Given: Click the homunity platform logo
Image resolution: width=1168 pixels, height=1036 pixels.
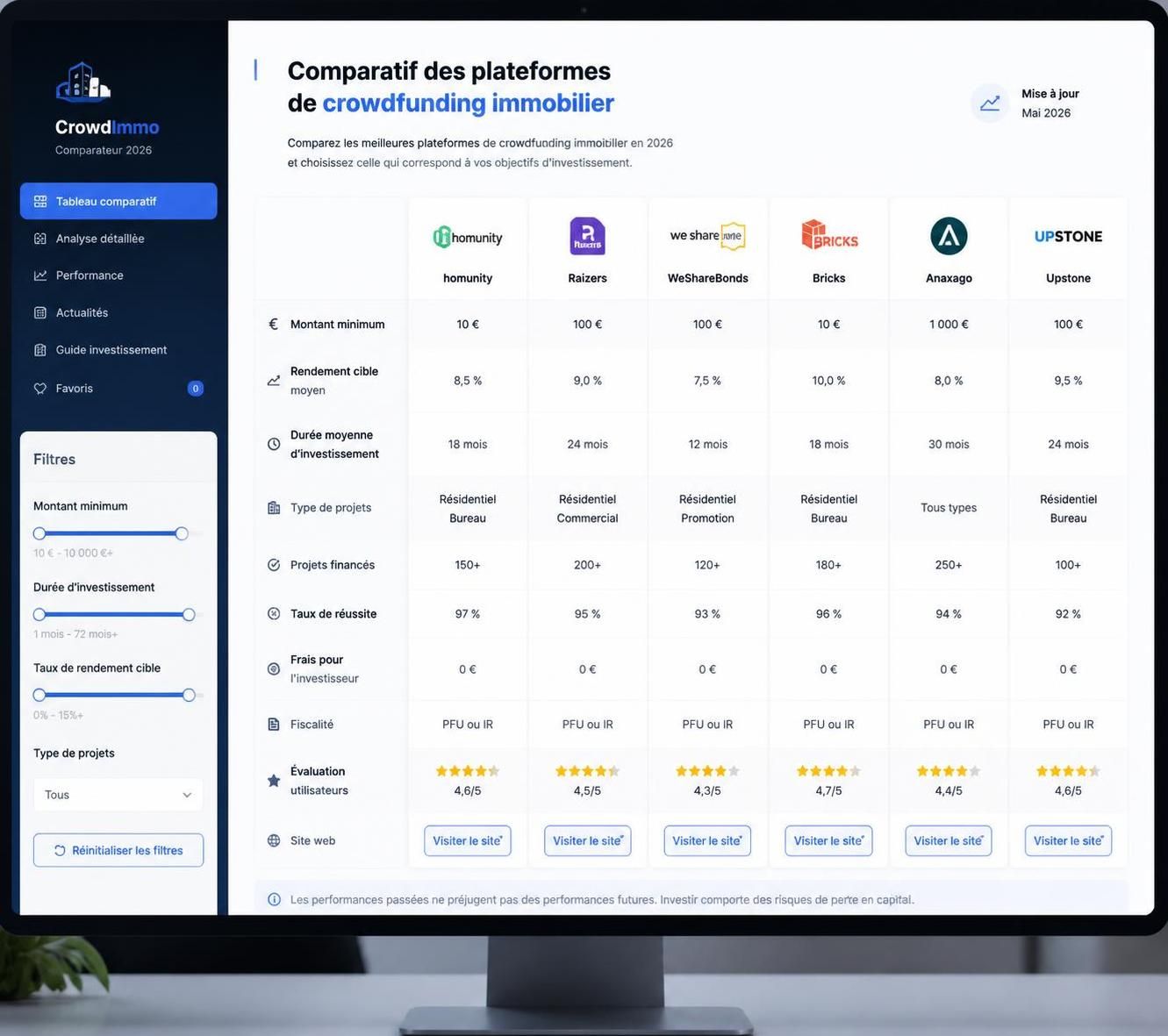Looking at the screenshot, I should click(468, 237).
